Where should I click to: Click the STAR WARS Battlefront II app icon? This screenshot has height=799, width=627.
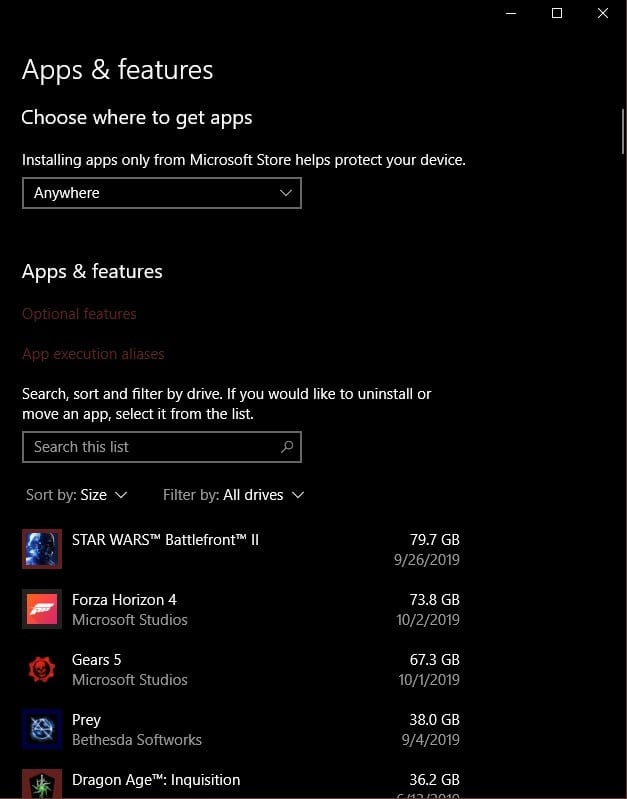coord(42,549)
